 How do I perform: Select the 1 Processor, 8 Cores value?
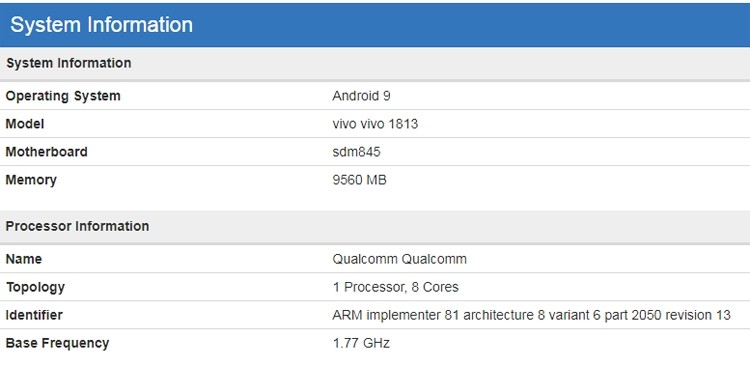tap(396, 287)
